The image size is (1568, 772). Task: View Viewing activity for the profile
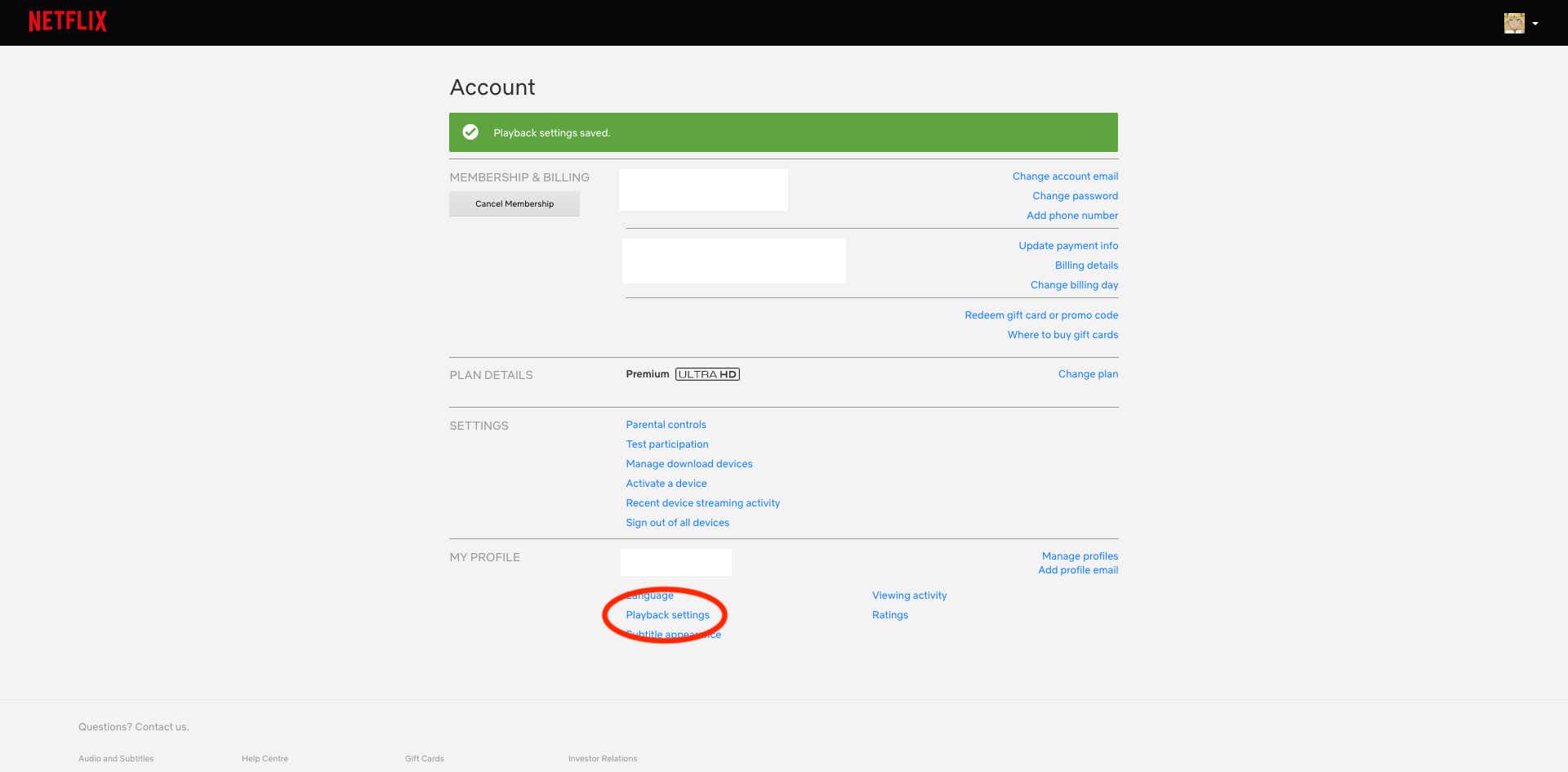(909, 595)
